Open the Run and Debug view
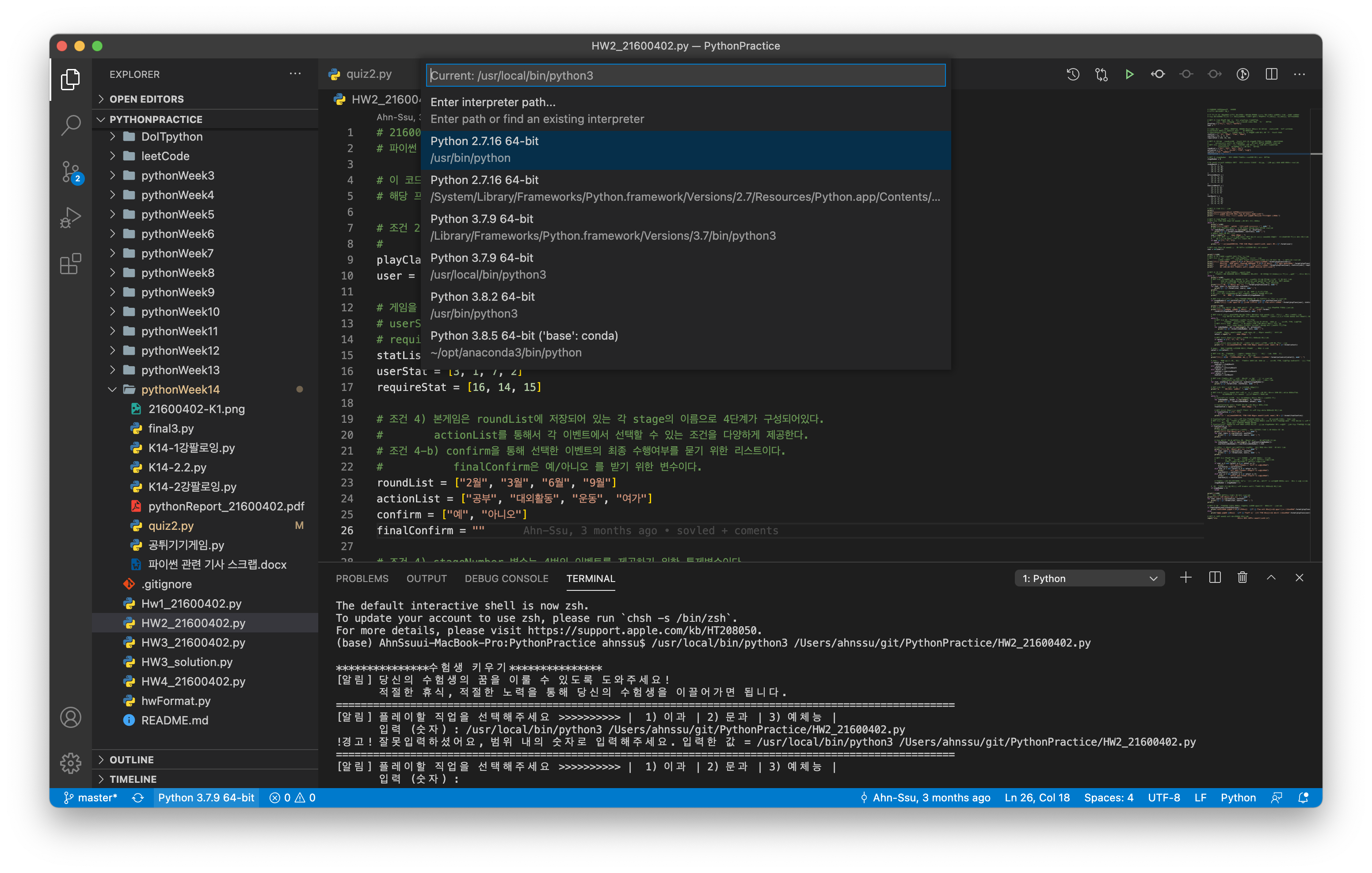The width and height of the screenshot is (1372, 873). (71, 217)
